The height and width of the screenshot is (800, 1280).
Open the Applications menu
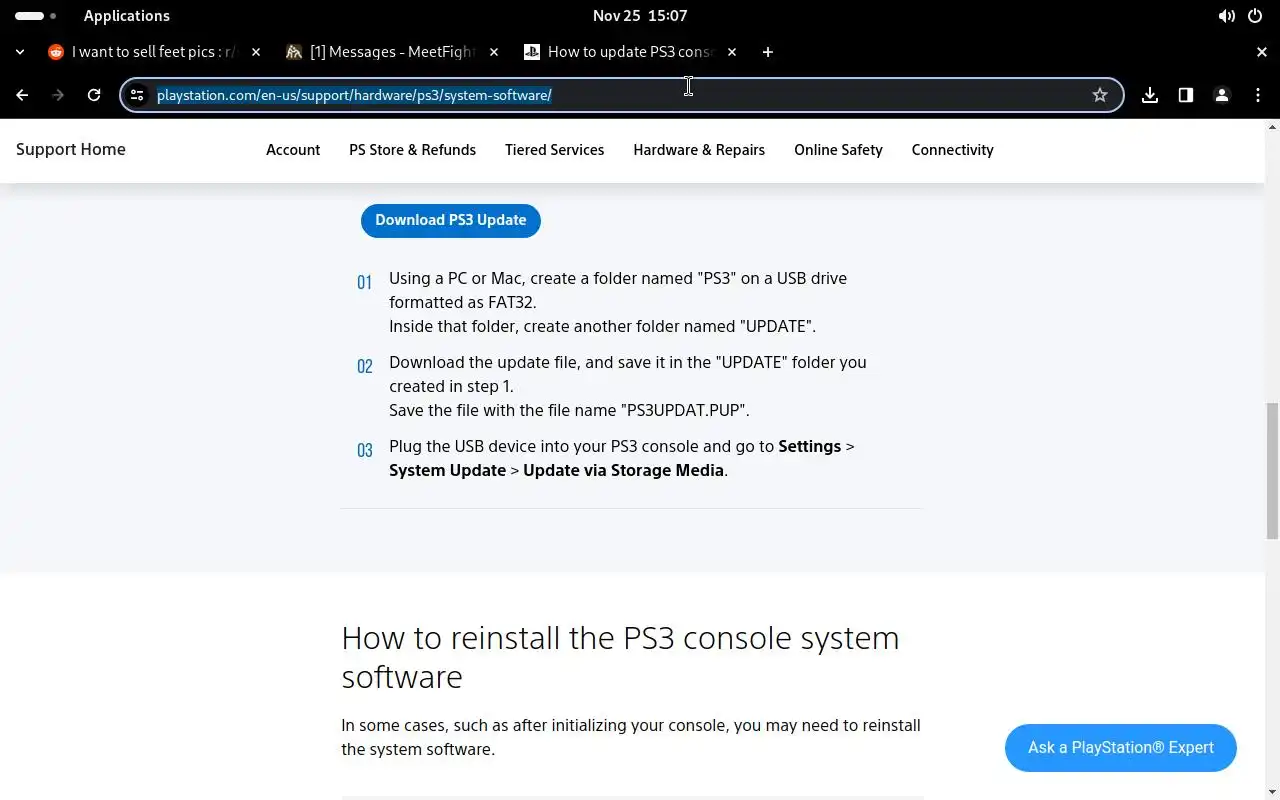click(127, 16)
